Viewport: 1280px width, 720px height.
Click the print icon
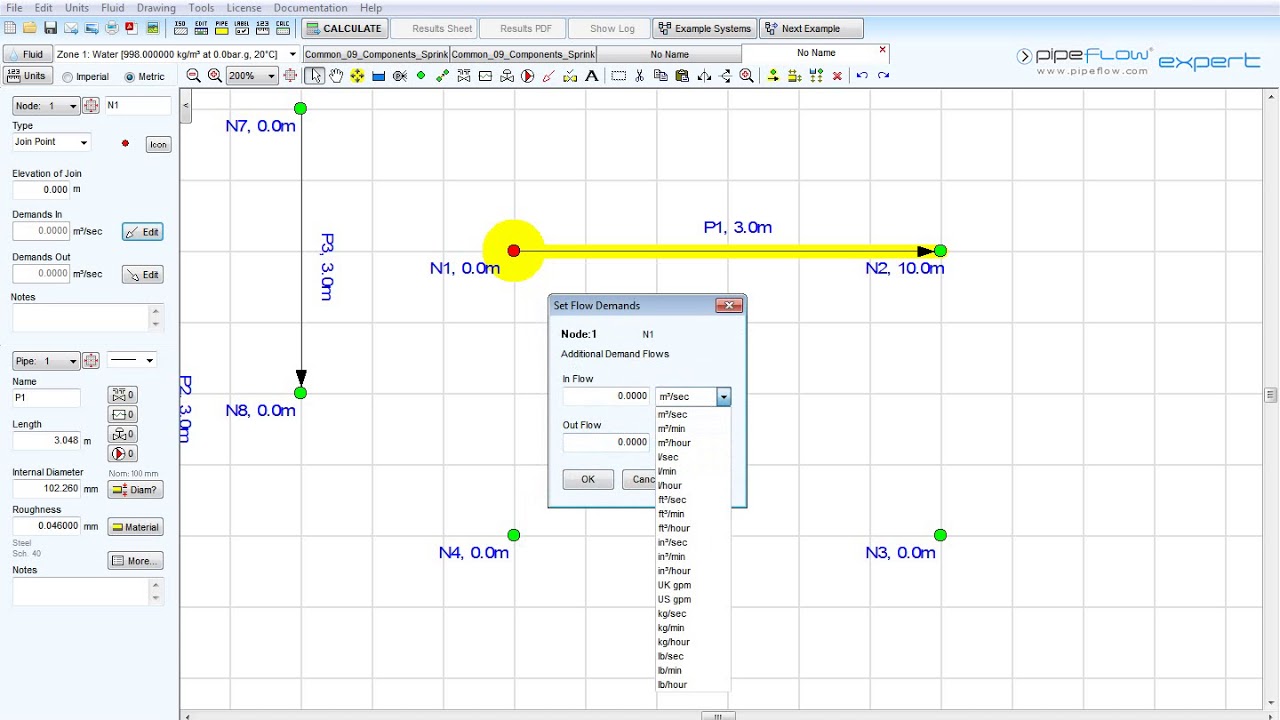coord(111,28)
